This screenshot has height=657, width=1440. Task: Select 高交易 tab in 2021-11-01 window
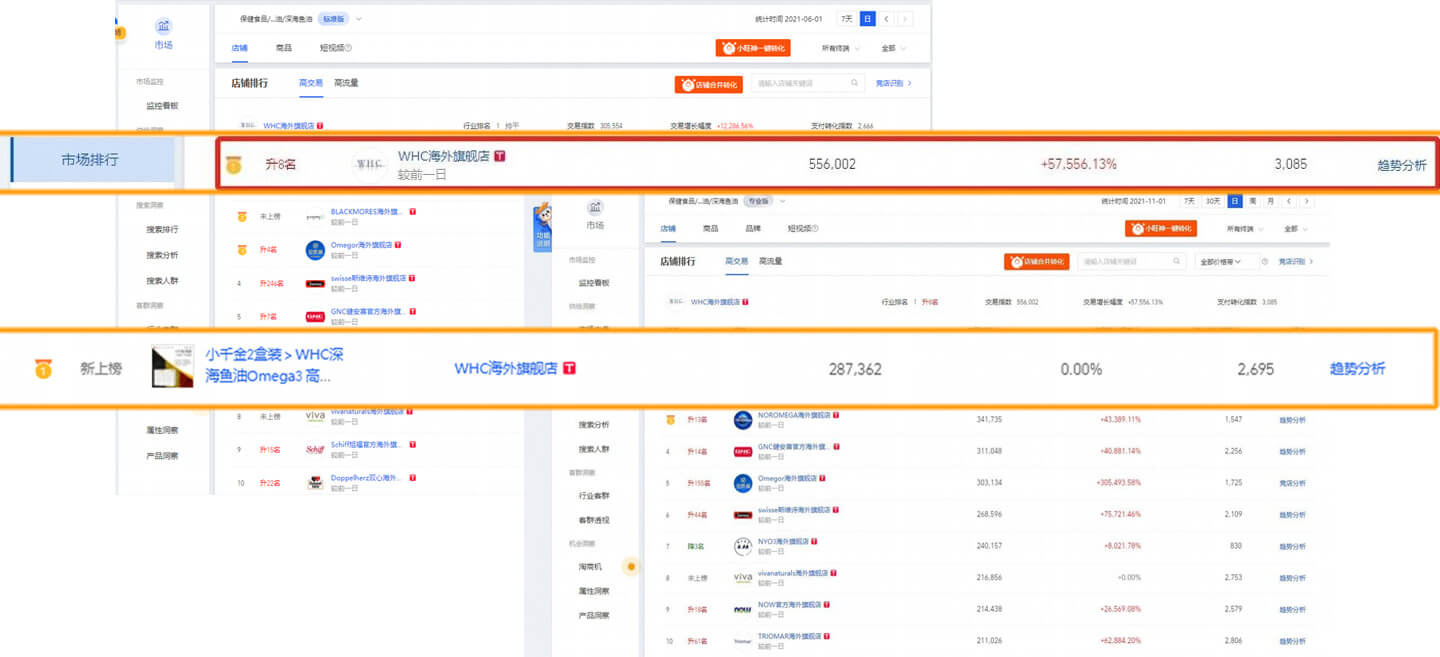click(737, 261)
